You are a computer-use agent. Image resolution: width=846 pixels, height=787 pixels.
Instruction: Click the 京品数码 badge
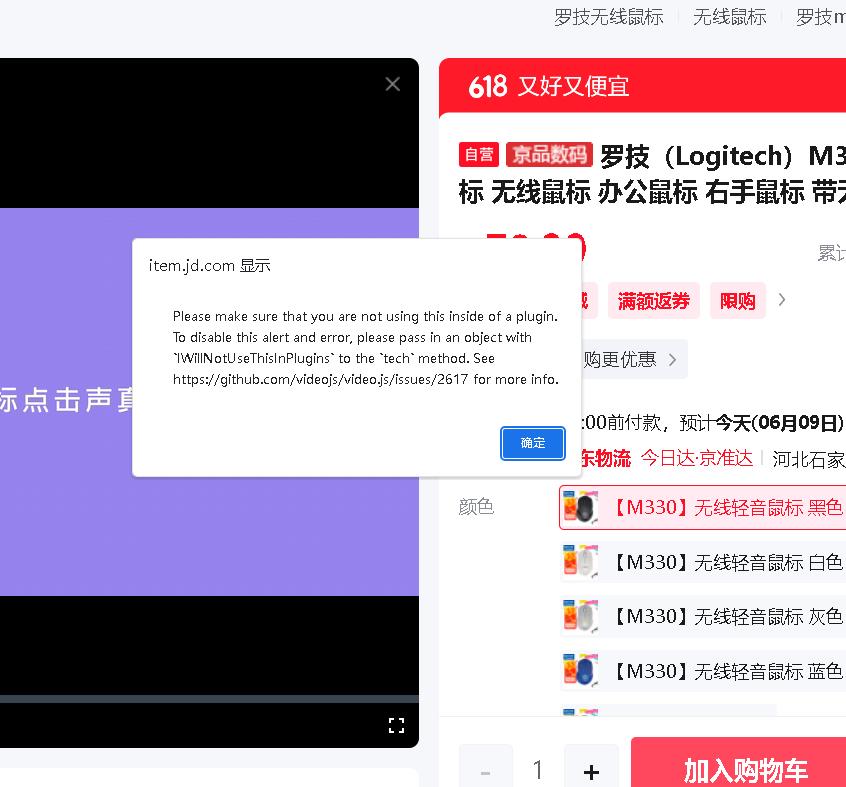549,155
